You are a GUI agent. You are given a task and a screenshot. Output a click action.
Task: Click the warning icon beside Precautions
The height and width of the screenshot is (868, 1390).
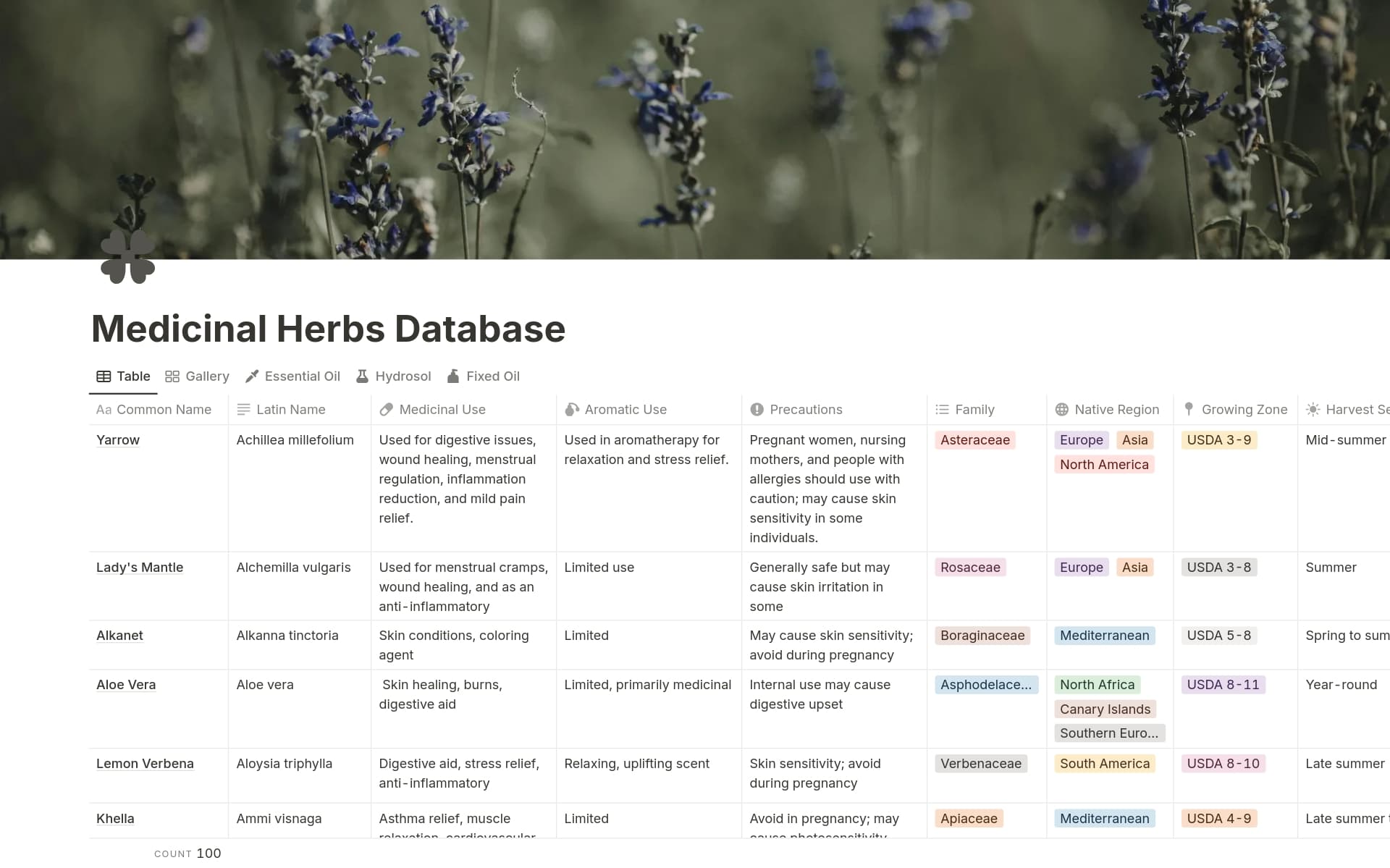(757, 410)
